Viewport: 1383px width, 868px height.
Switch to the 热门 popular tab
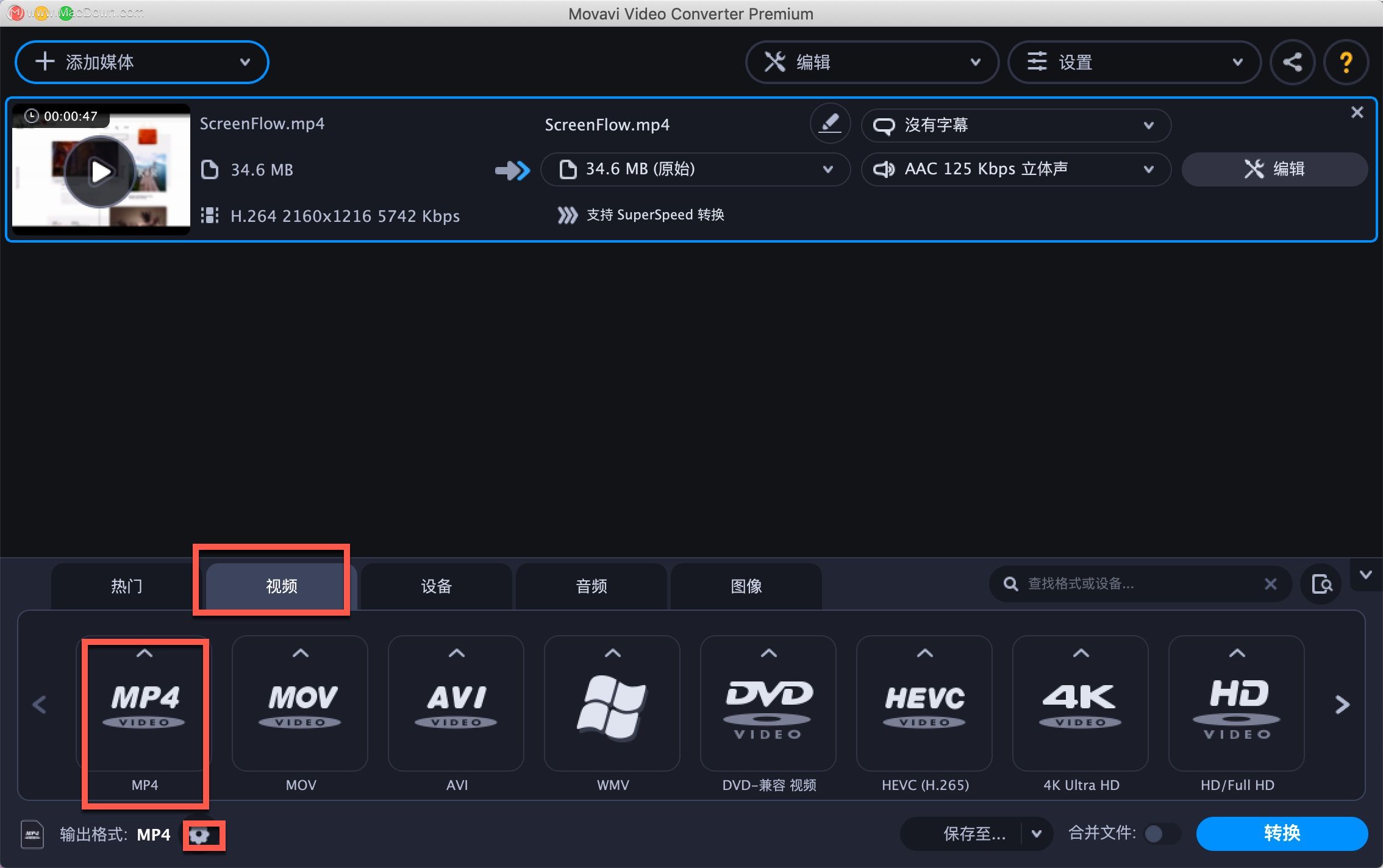127,586
